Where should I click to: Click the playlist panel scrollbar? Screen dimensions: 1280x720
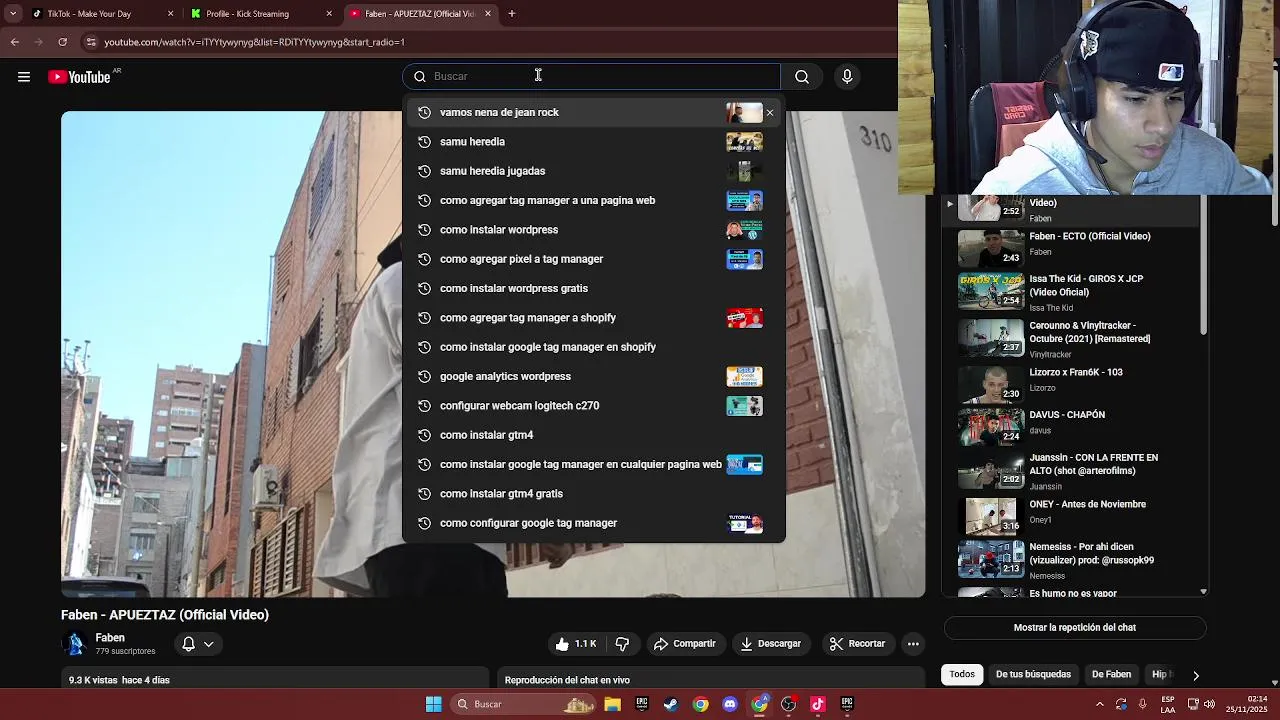click(1203, 265)
